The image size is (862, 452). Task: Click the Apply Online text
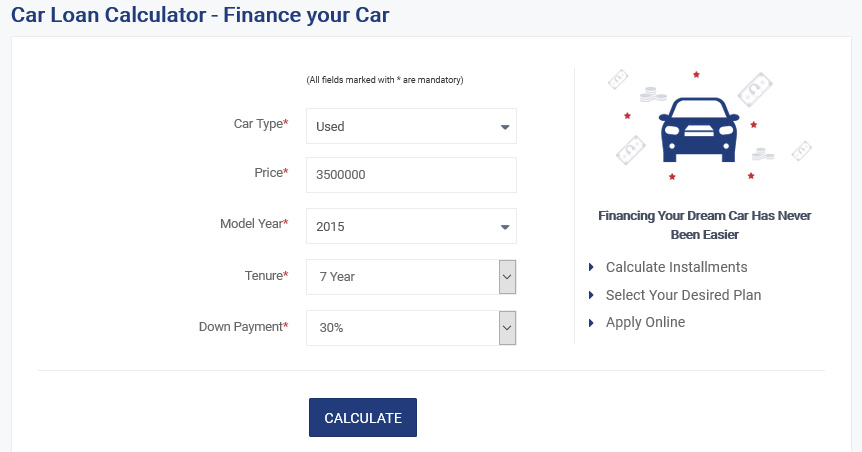pyautogui.click(x=645, y=322)
